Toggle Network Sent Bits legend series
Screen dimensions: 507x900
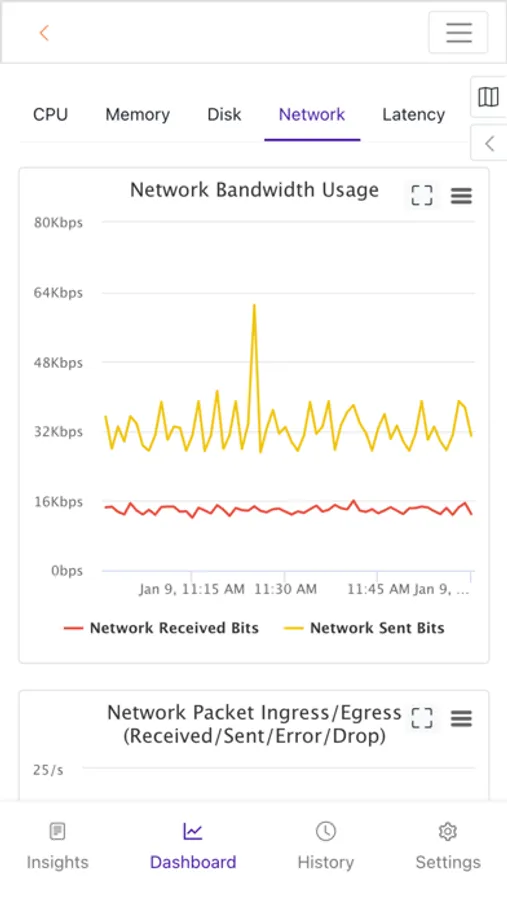pyautogui.click(x=364, y=628)
